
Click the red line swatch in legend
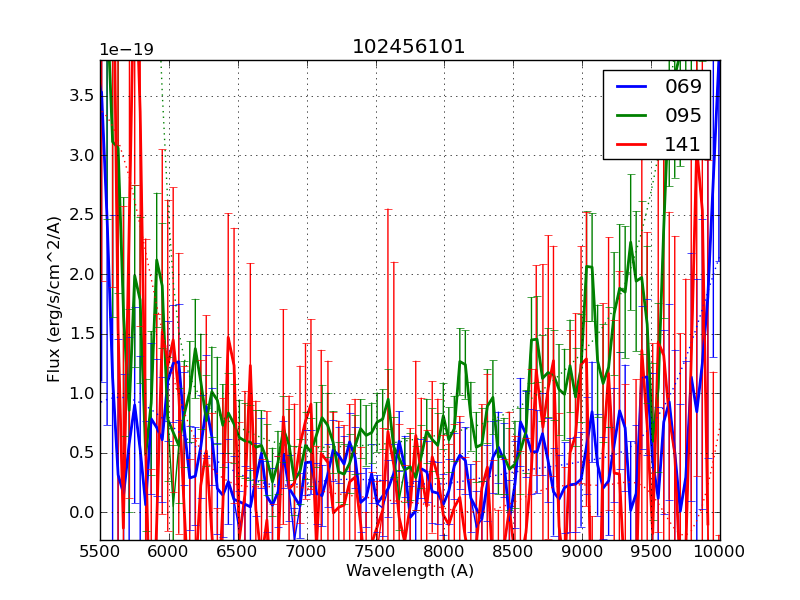click(x=630, y=144)
